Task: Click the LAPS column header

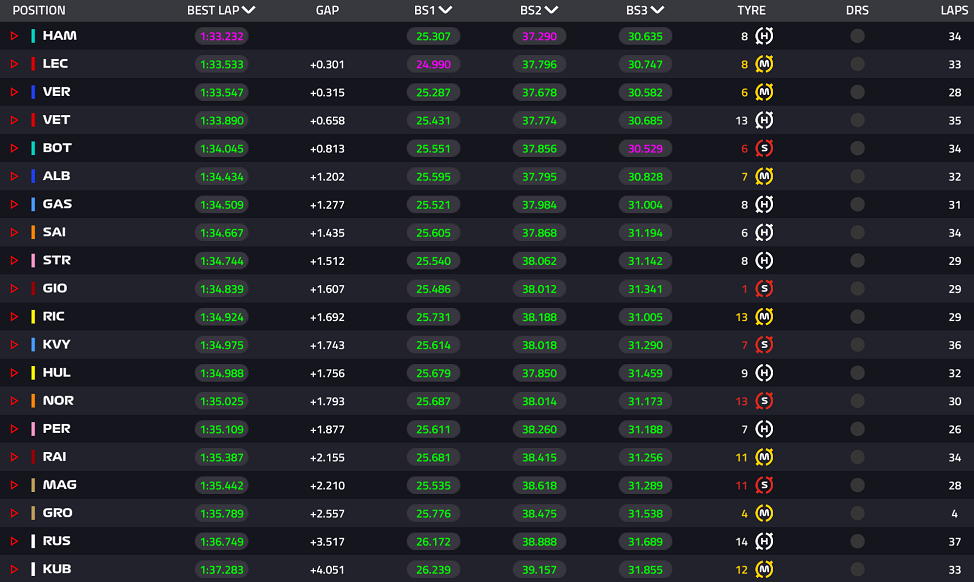Action: point(954,11)
